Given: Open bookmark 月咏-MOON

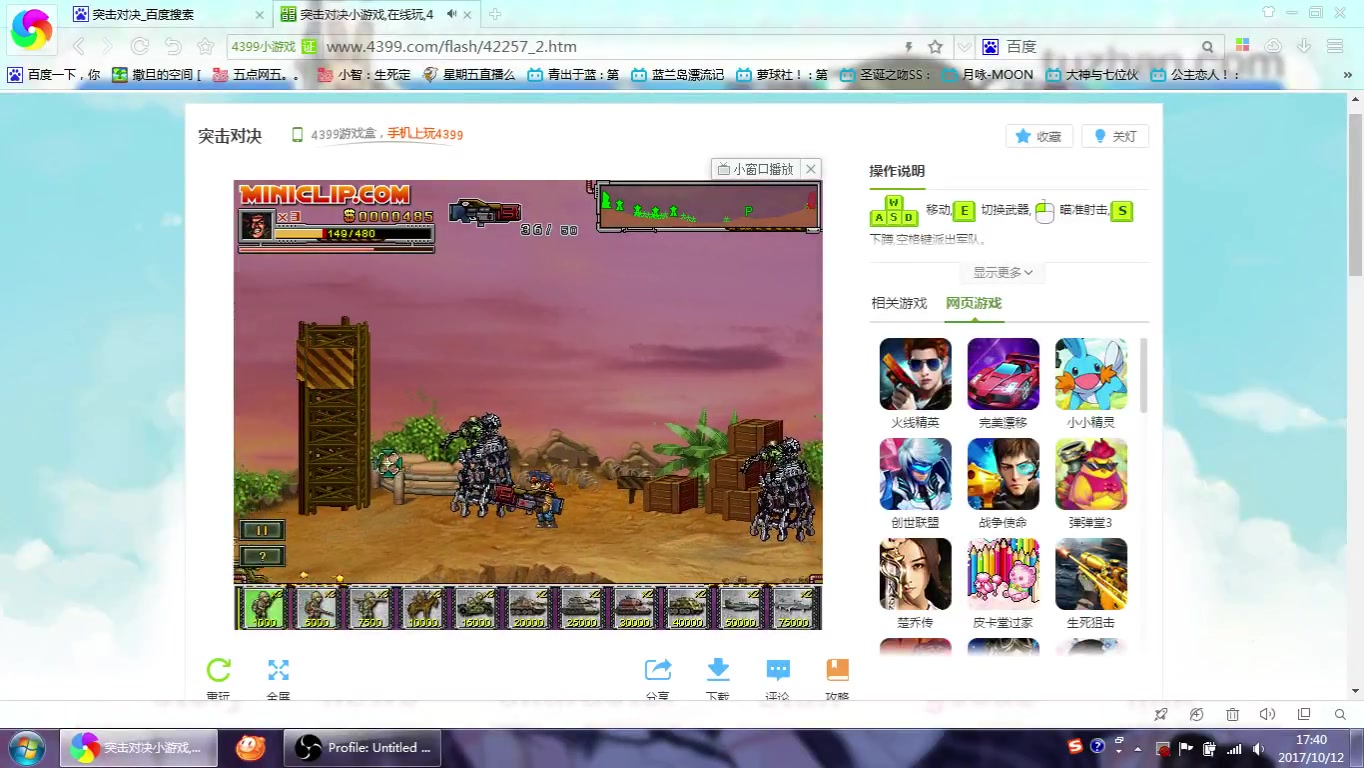Looking at the screenshot, I should tap(988, 74).
